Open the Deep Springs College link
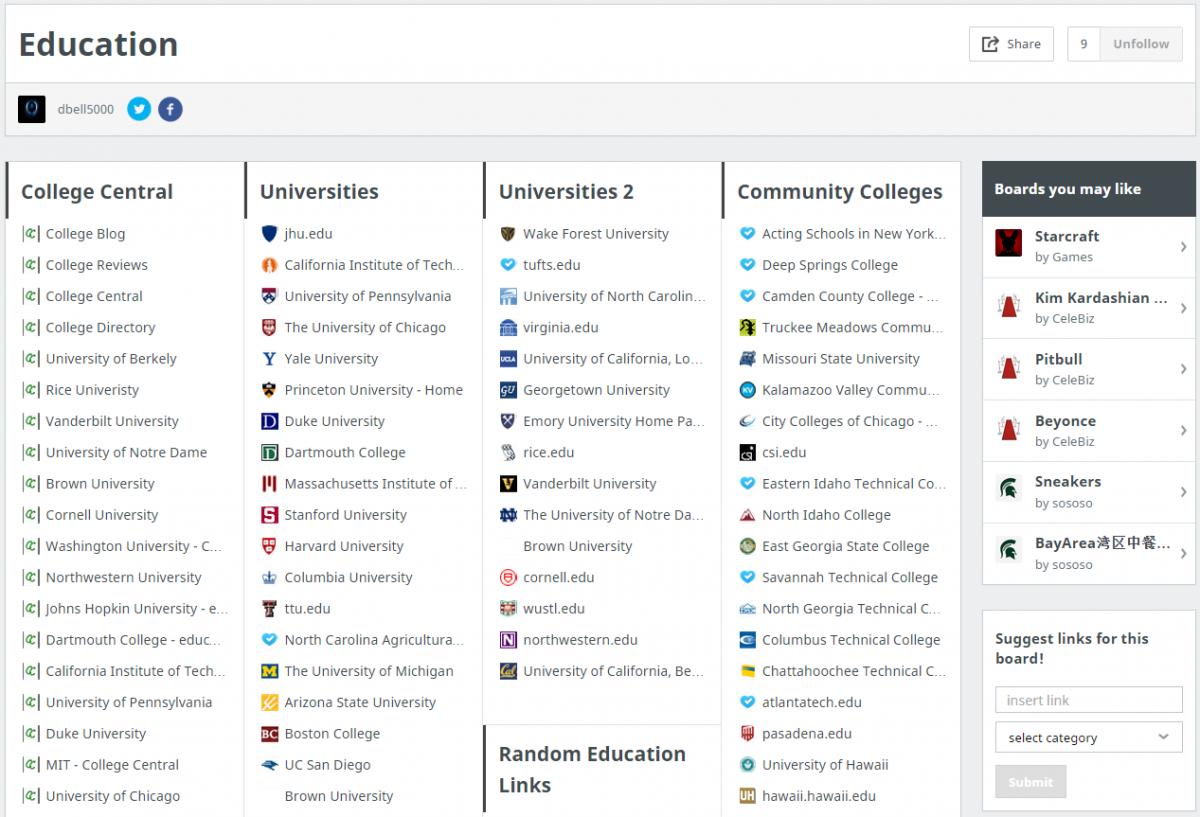 [830, 265]
